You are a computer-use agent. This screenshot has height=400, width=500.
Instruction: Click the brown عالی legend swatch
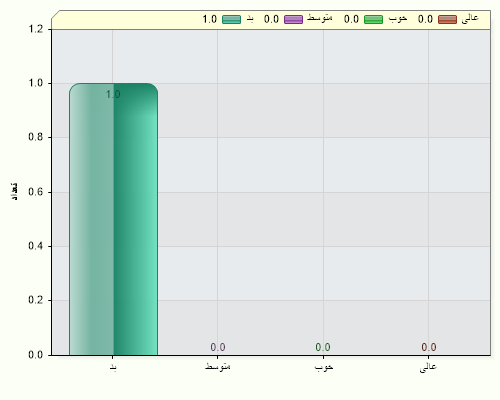pyautogui.click(x=447, y=19)
